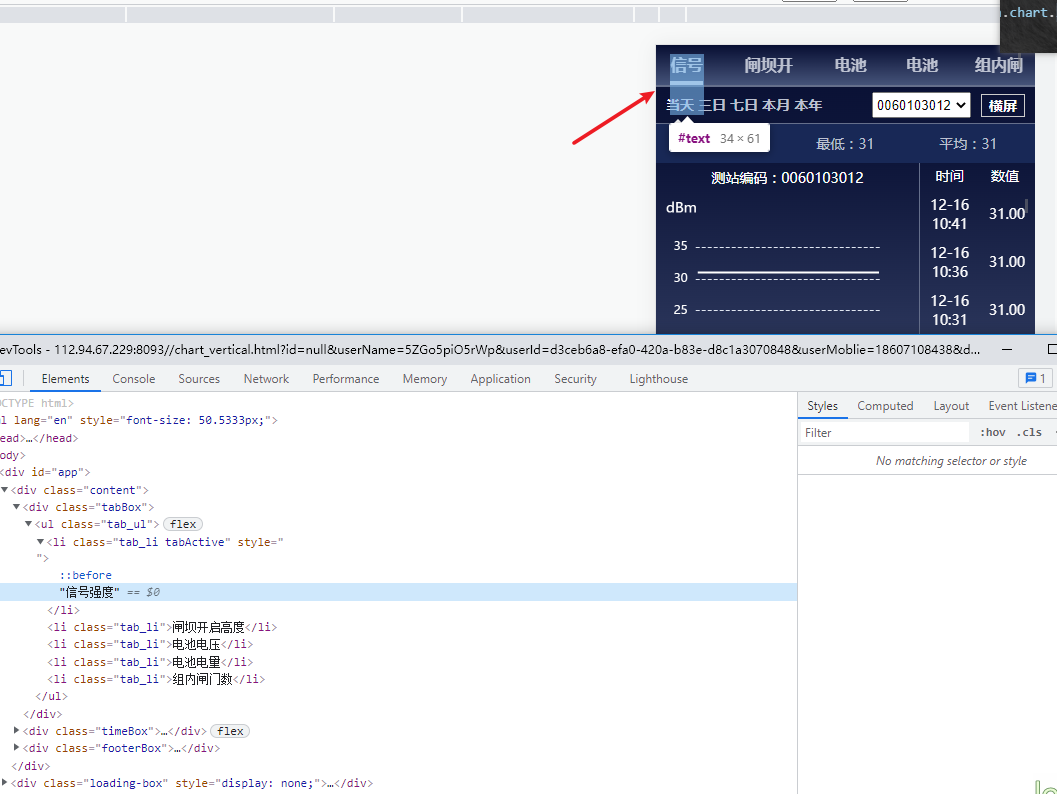1057x794 pixels.
Task: Switch to the Sources tab
Action: [199, 379]
